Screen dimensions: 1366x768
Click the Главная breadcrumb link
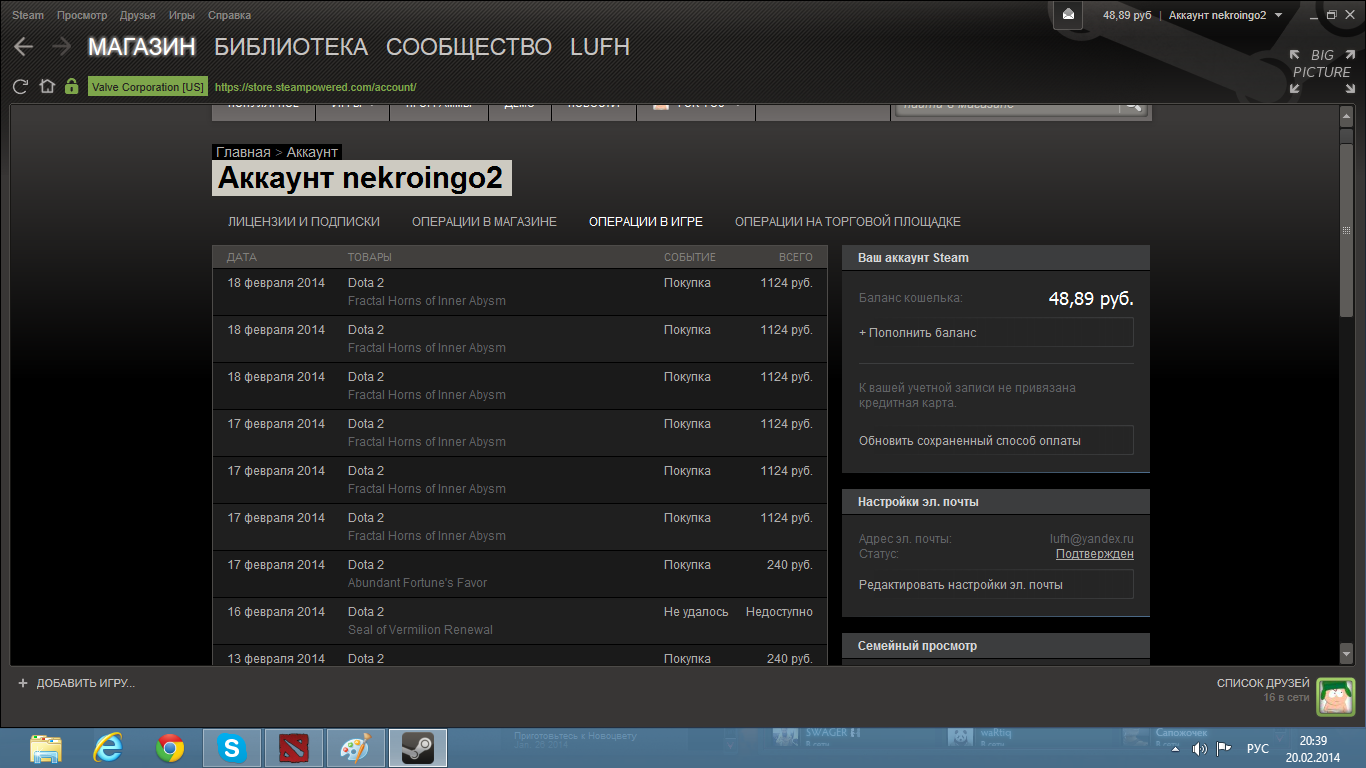point(243,152)
